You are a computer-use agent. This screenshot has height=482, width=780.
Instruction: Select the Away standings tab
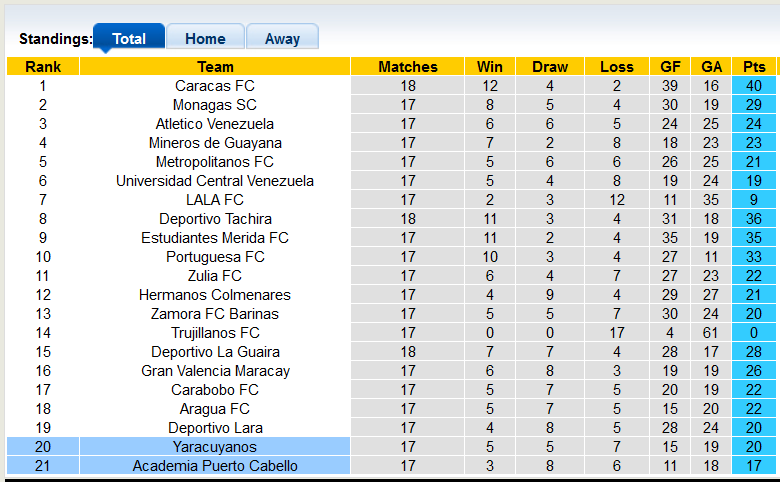[282, 39]
